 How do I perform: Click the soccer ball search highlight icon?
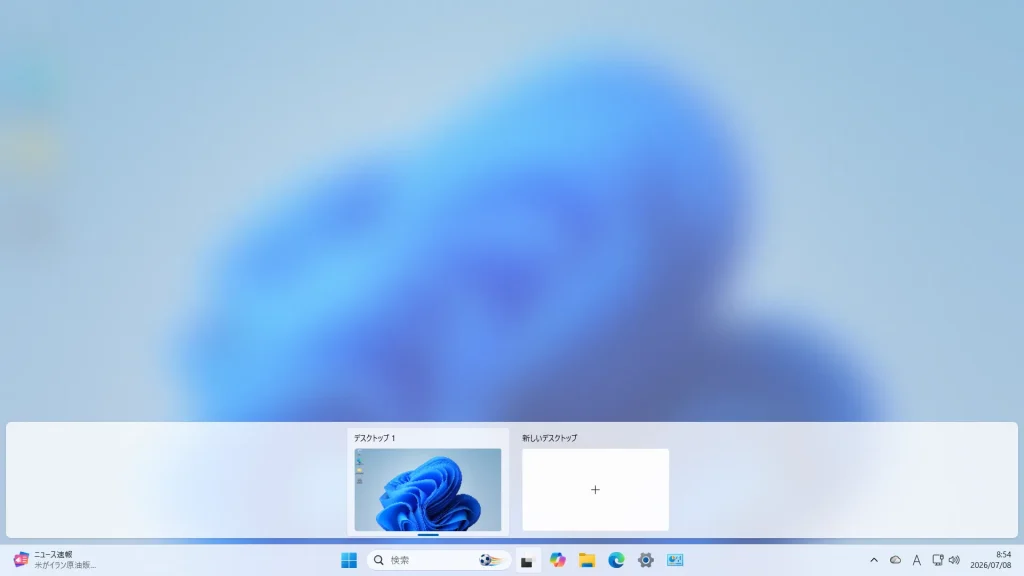(490, 560)
